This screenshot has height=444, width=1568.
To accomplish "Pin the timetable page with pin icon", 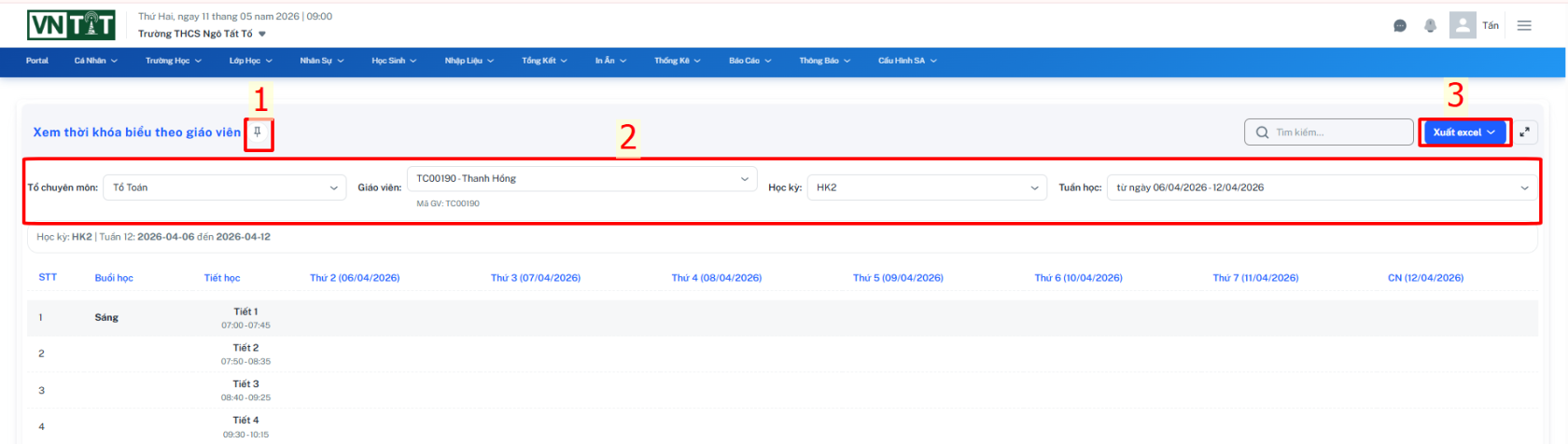I will [x=258, y=132].
